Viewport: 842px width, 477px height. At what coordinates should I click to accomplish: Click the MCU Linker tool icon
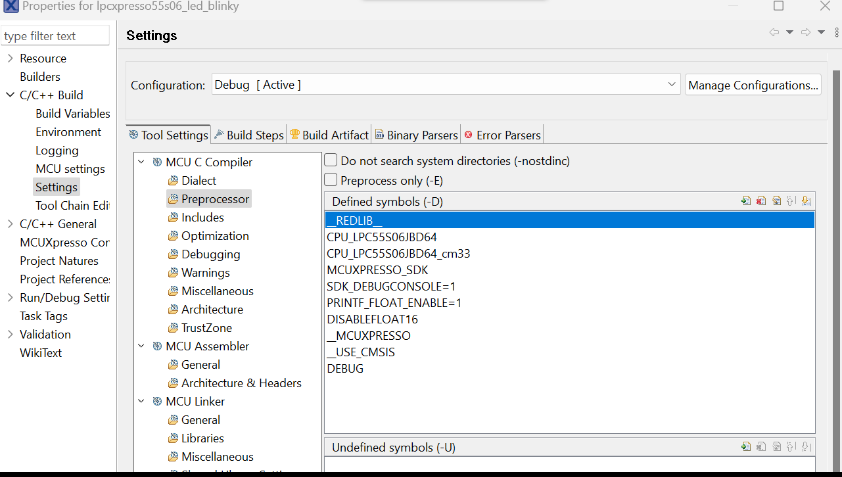coord(157,402)
